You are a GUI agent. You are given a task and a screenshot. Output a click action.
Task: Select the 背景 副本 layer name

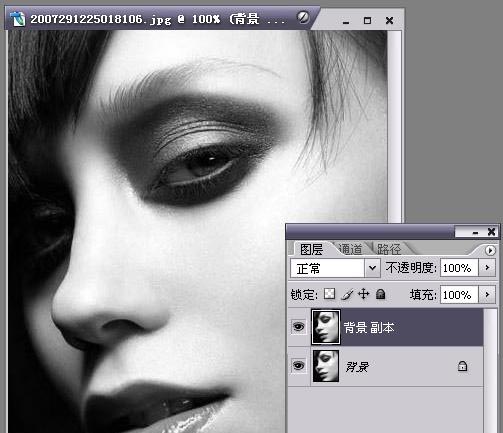click(369, 328)
